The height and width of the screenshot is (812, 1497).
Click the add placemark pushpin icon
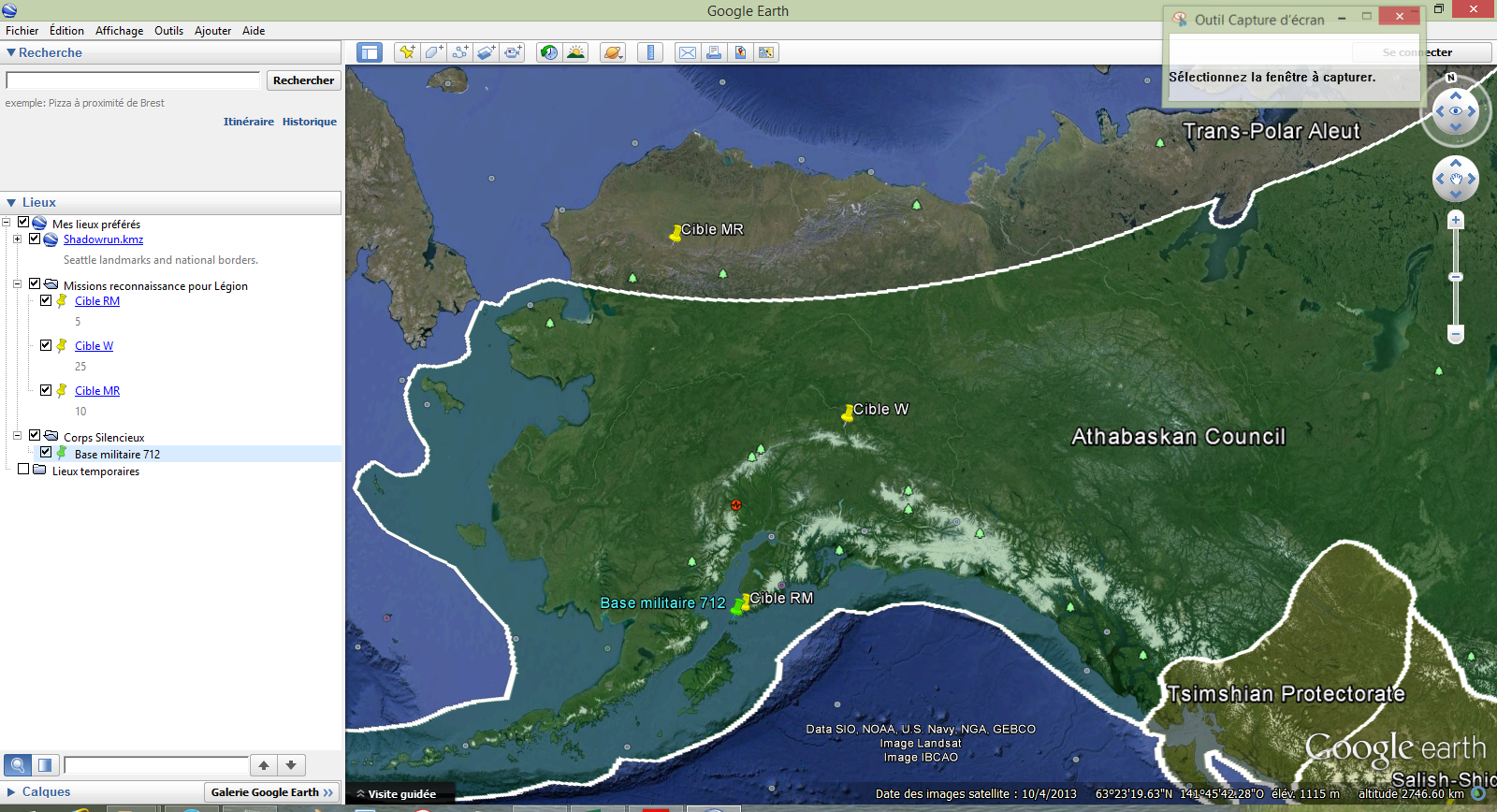(406, 52)
